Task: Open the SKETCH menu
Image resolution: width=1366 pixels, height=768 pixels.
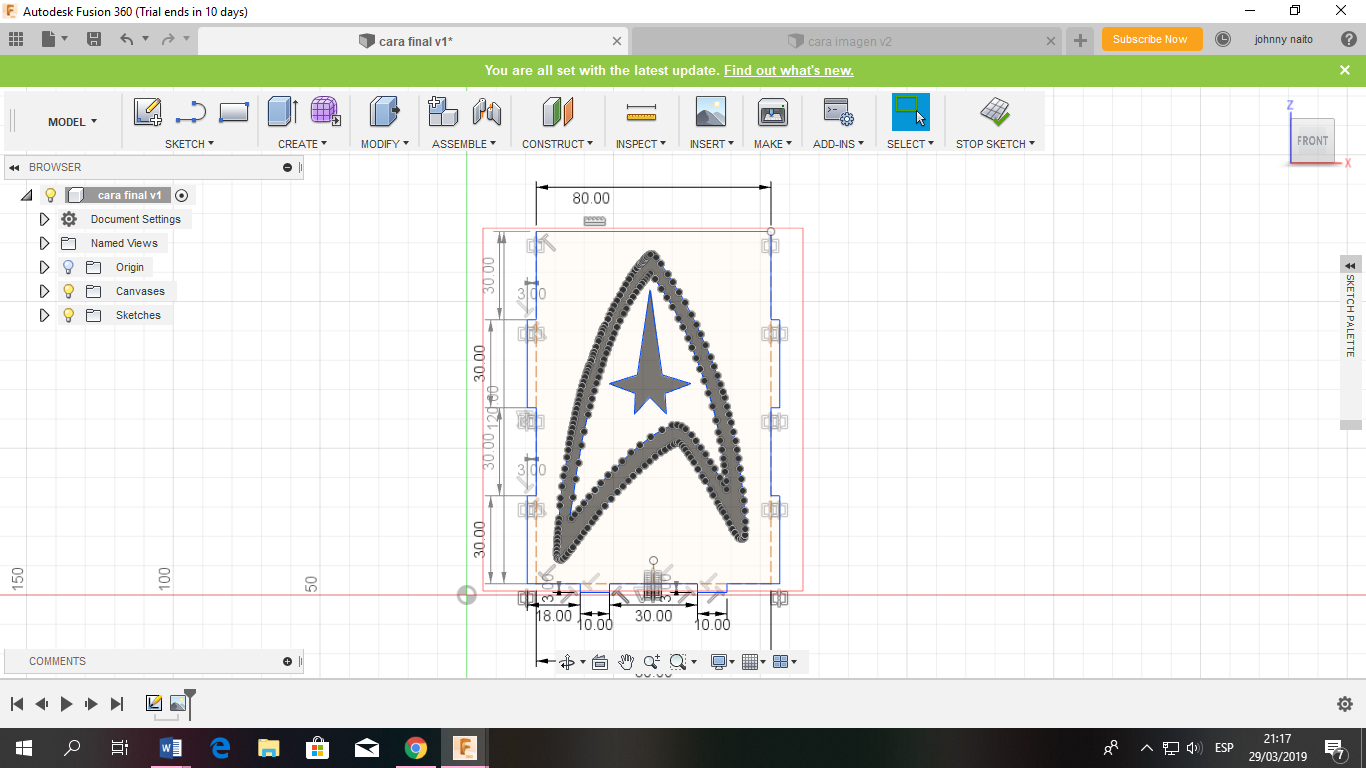Action: [189, 144]
